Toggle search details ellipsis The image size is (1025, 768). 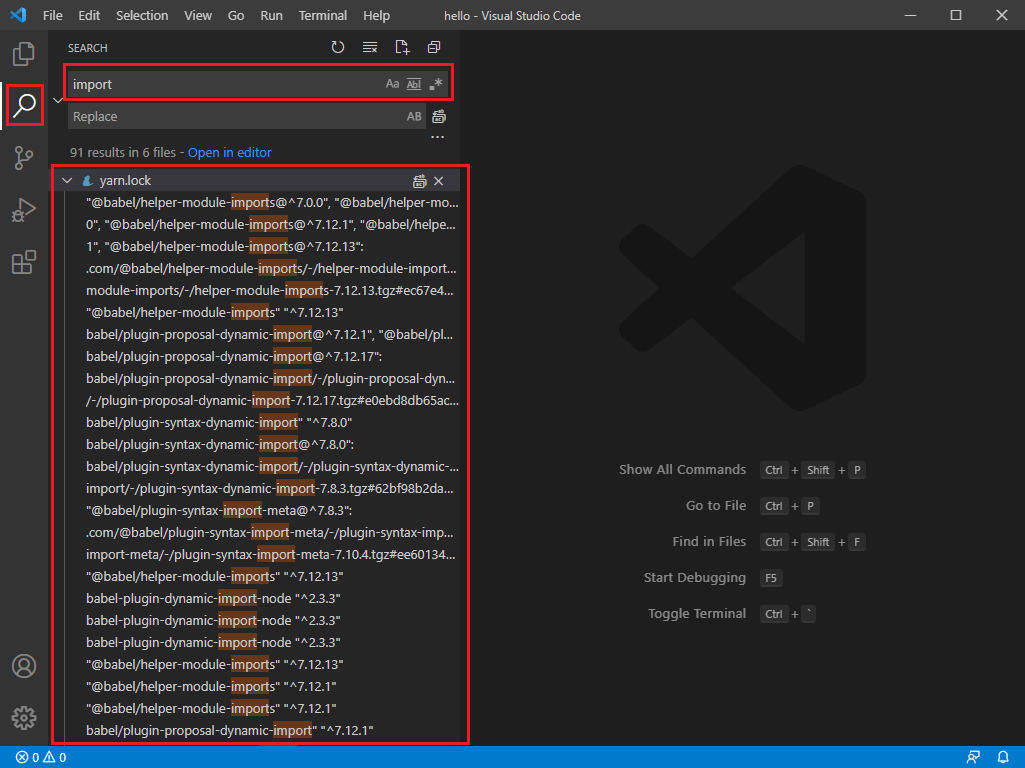[437, 137]
